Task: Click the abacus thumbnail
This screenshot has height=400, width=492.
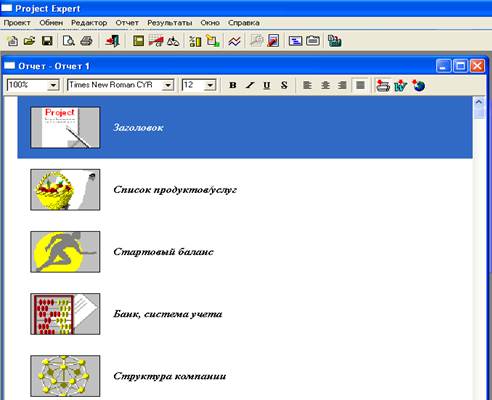Action: tap(65, 314)
